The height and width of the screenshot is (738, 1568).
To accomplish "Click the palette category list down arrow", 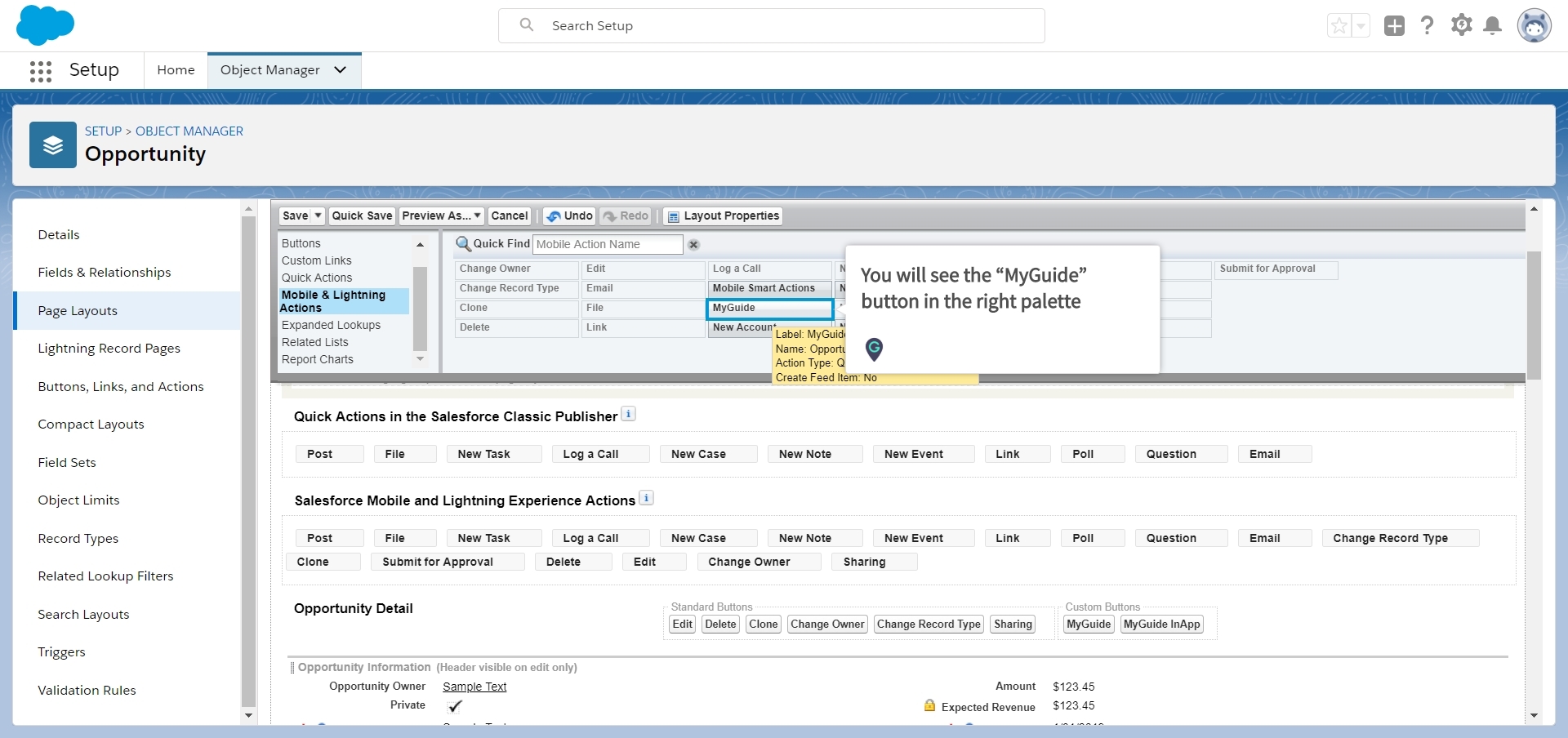I will tap(421, 359).
